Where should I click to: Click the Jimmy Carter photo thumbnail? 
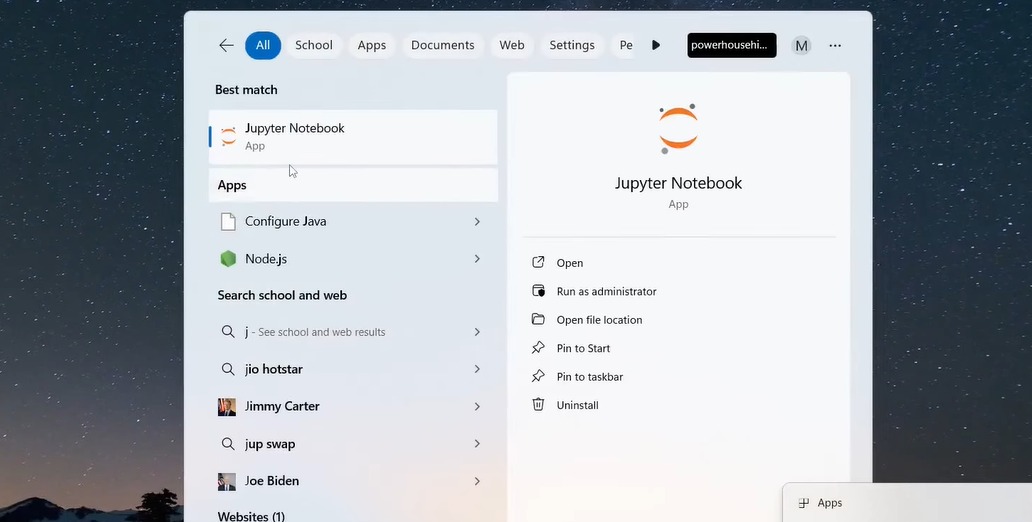(226, 407)
